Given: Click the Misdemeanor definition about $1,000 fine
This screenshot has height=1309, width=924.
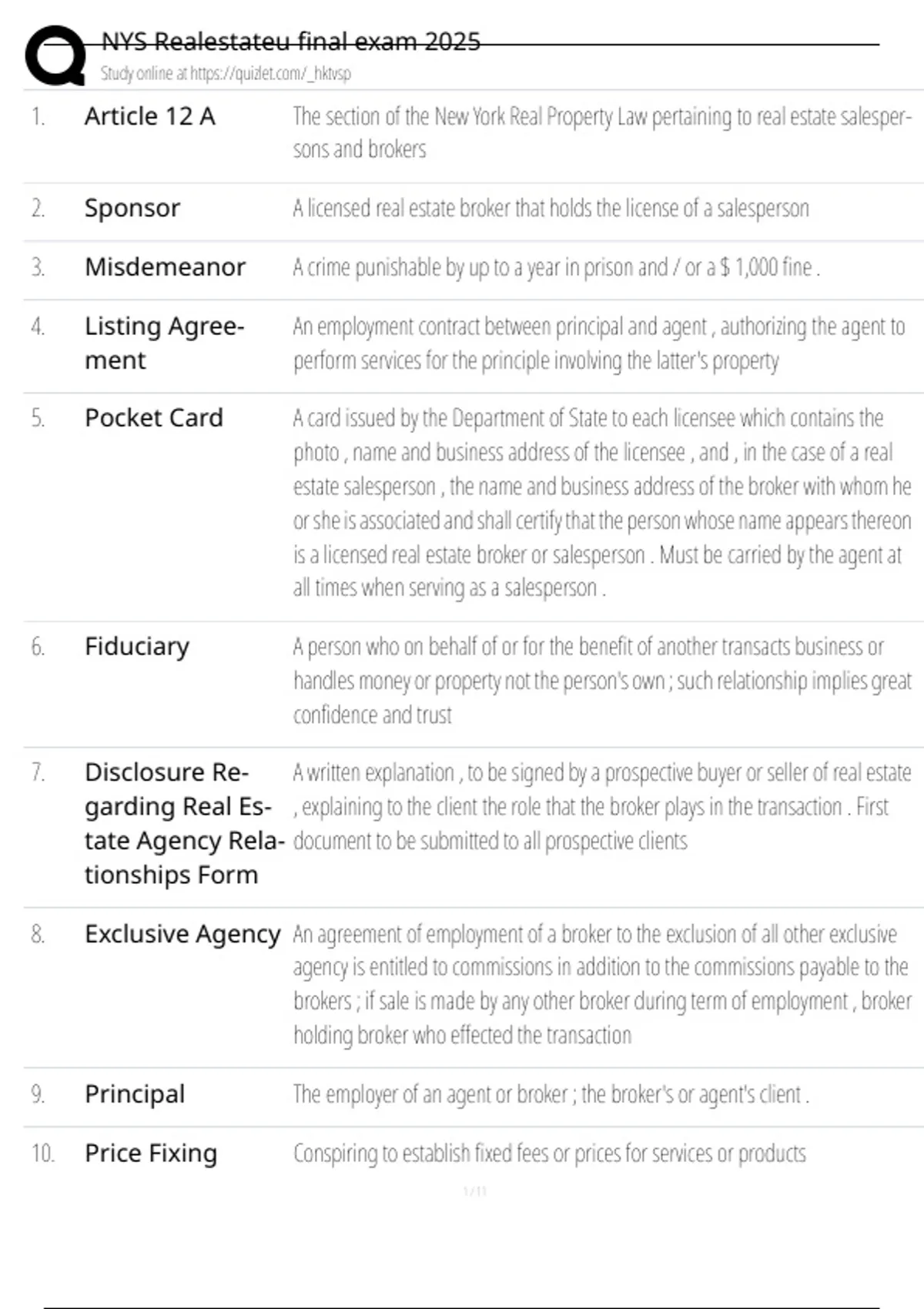Looking at the screenshot, I should [556, 268].
